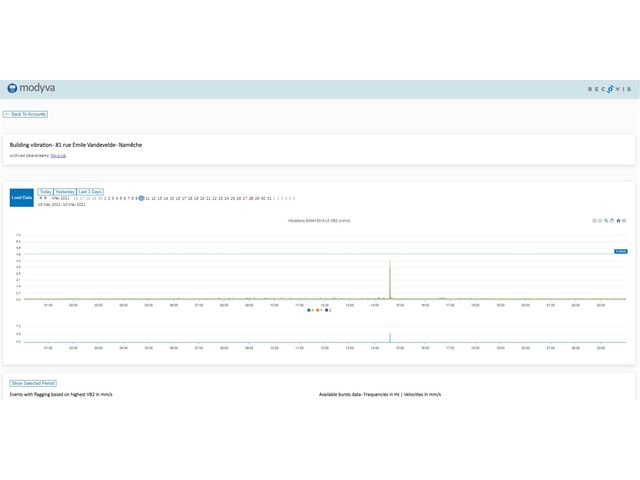Click the chart zoom out icon
640x480 pixels.
(x=600, y=221)
